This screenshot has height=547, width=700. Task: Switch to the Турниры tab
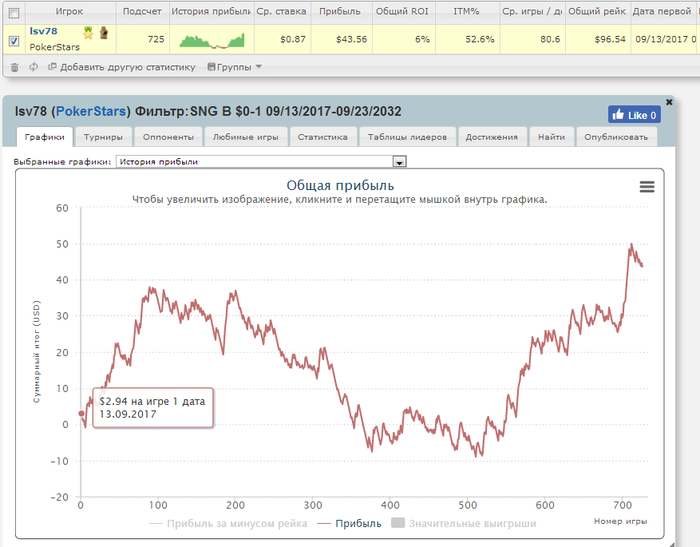pyautogui.click(x=103, y=137)
